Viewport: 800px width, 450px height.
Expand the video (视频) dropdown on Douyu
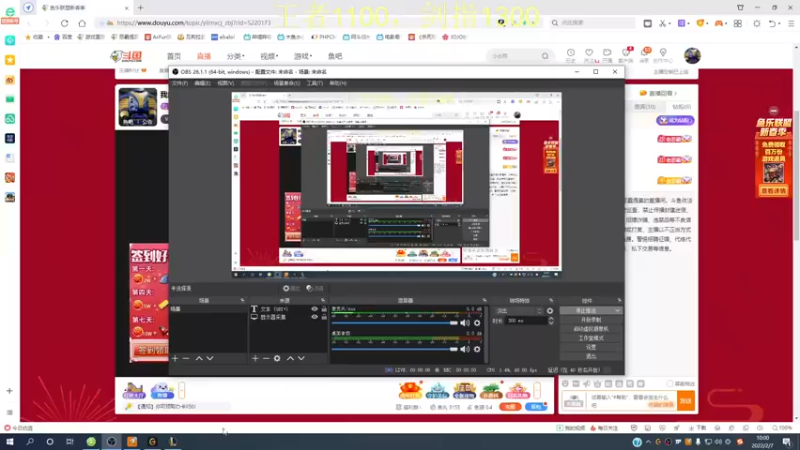(269, 56)
